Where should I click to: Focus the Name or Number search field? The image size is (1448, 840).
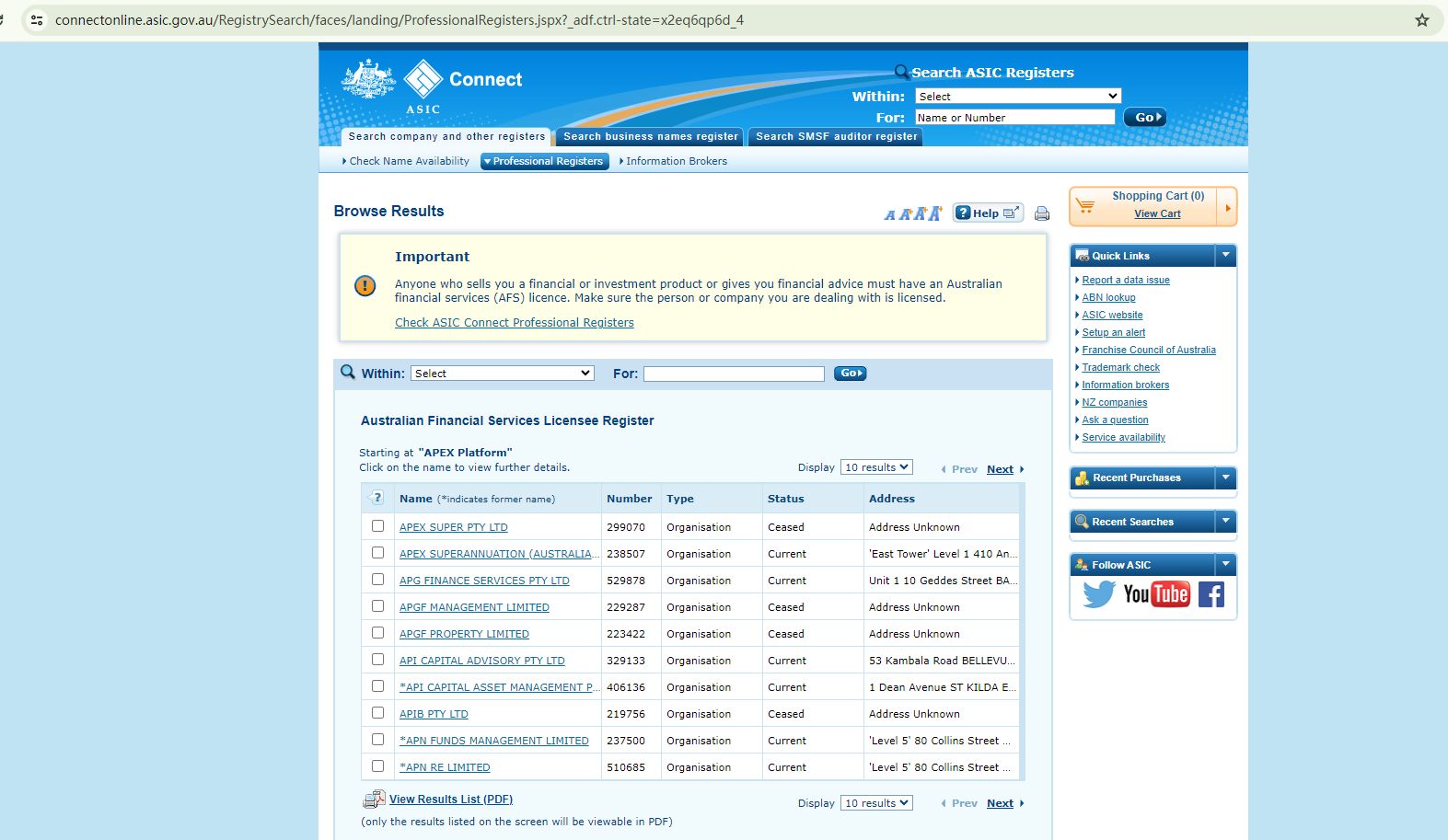[x=1014, y=117]
